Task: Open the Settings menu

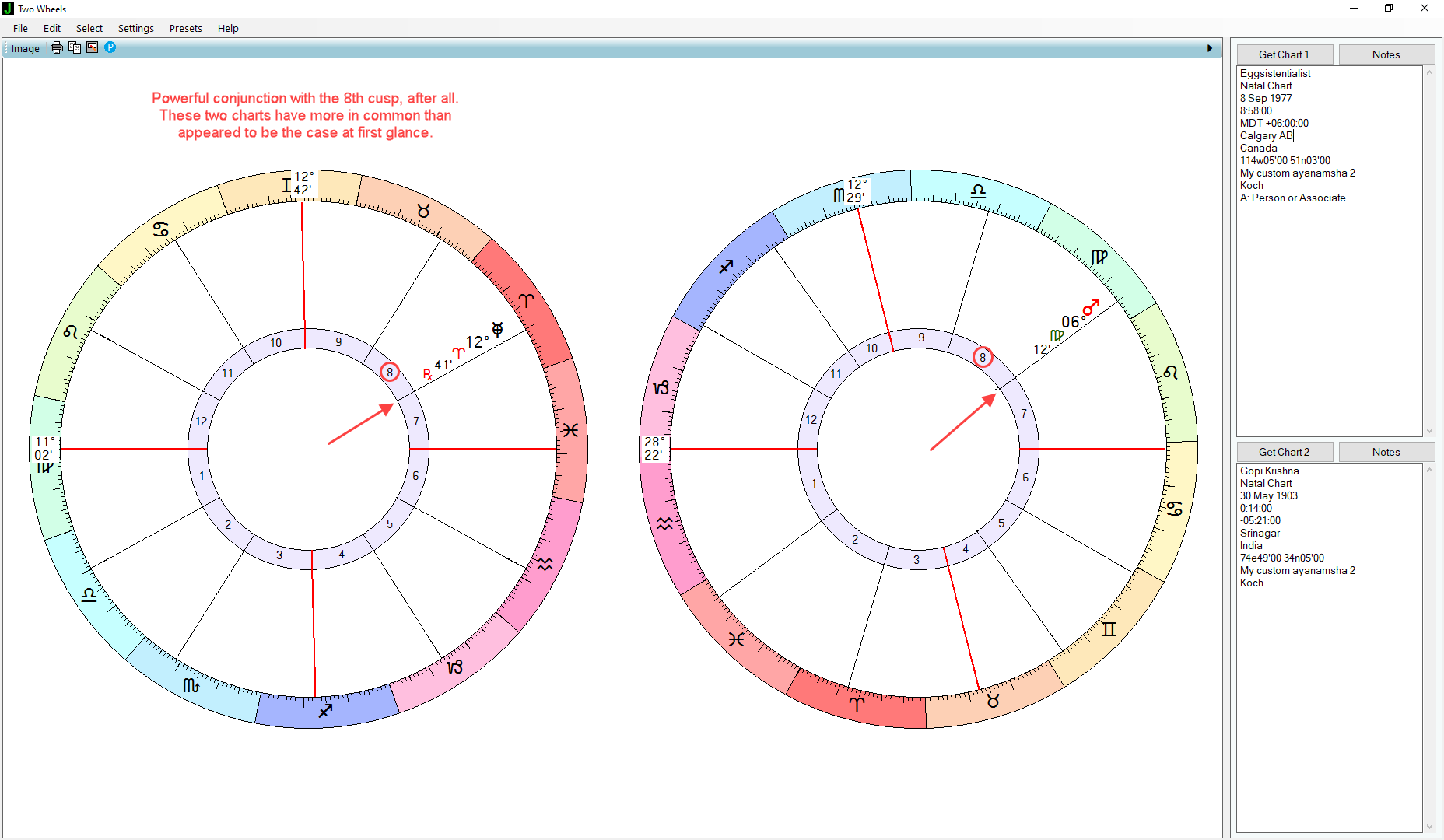Action: tap(136, 28)
